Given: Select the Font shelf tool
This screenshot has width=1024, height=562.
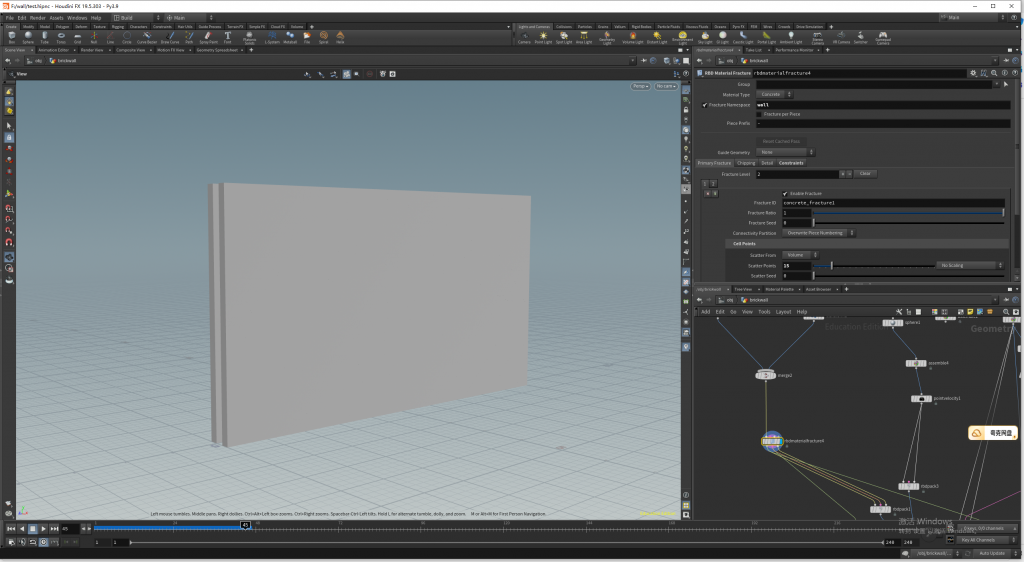Looking at the screenshot, I should tap(227, 37).
